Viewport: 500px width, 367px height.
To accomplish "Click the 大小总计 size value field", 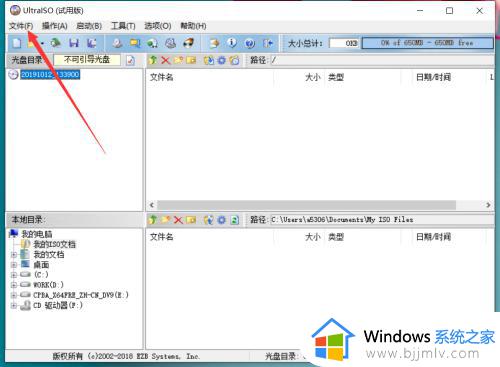I will point(344,43).
